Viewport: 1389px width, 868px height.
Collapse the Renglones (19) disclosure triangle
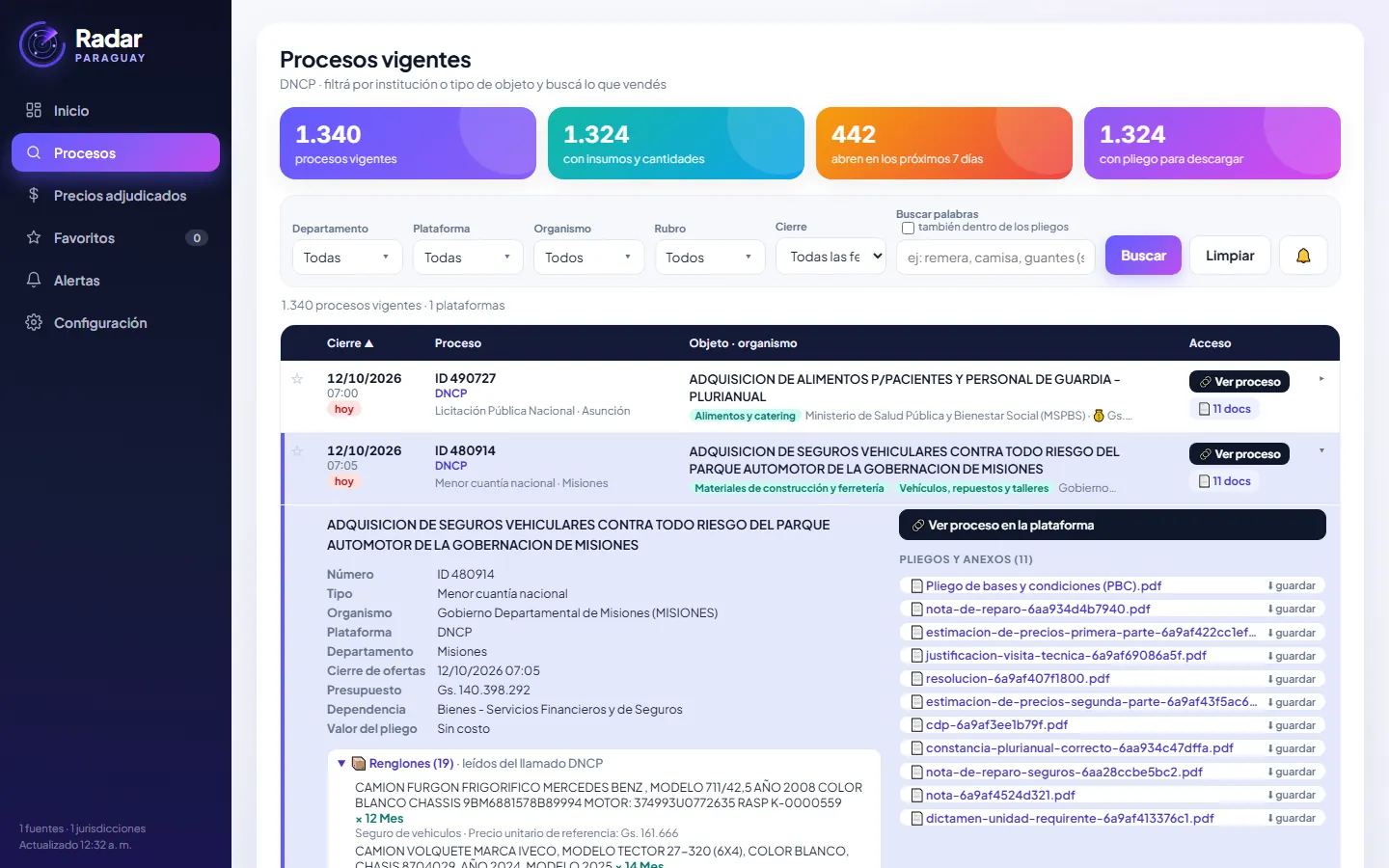pyautogui.click(x=341, y=763)
